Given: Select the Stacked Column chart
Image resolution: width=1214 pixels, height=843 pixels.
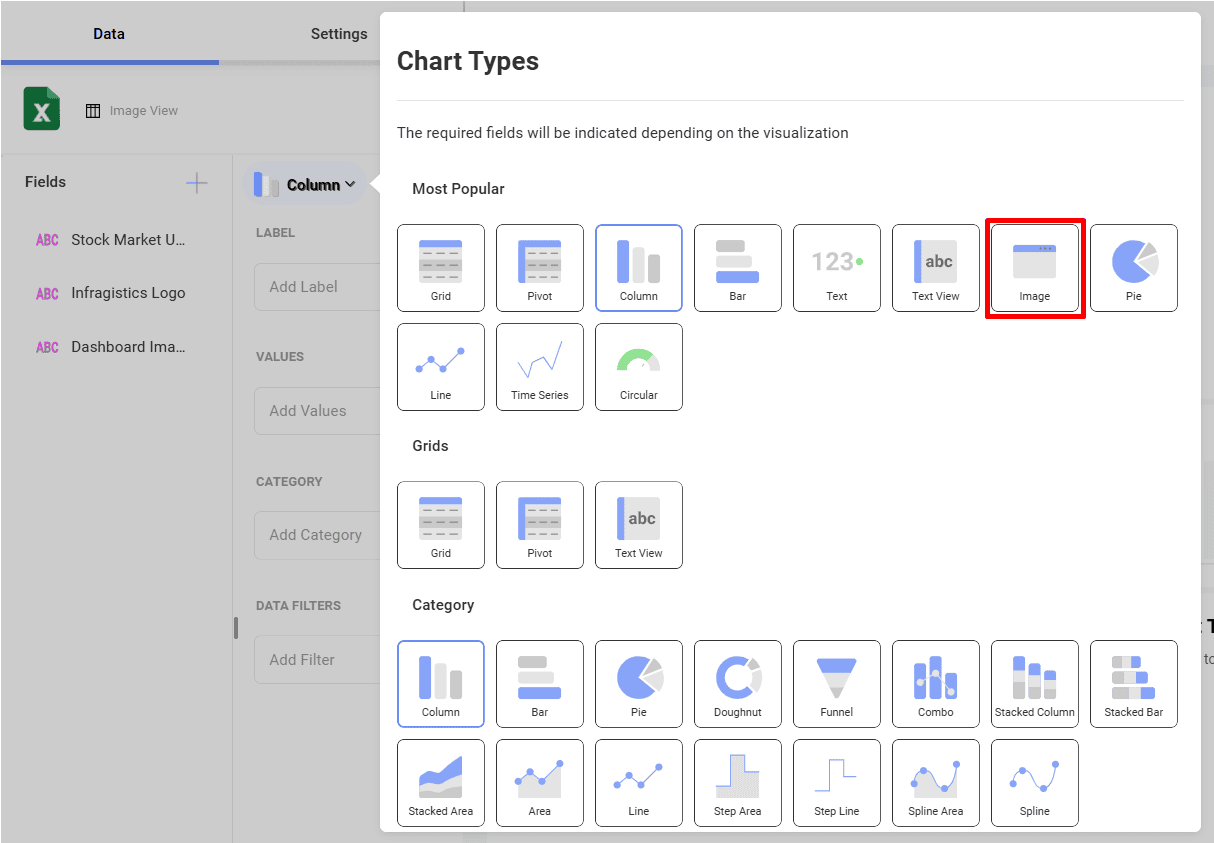Looking at the screenshot, I should 1035,684.
